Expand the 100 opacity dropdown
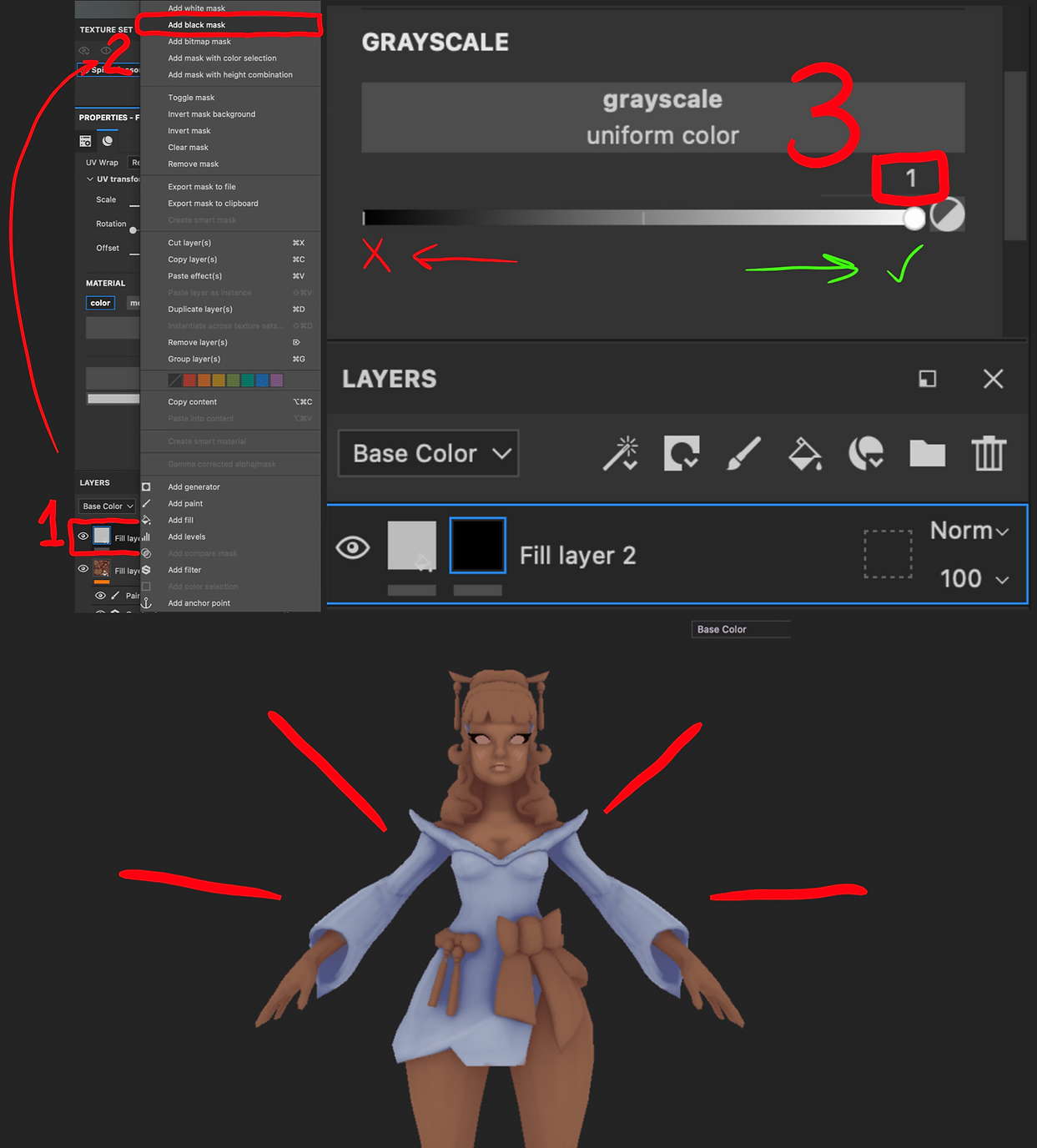Screen dimensions: 1037x1148 click(x=974, y=578)
